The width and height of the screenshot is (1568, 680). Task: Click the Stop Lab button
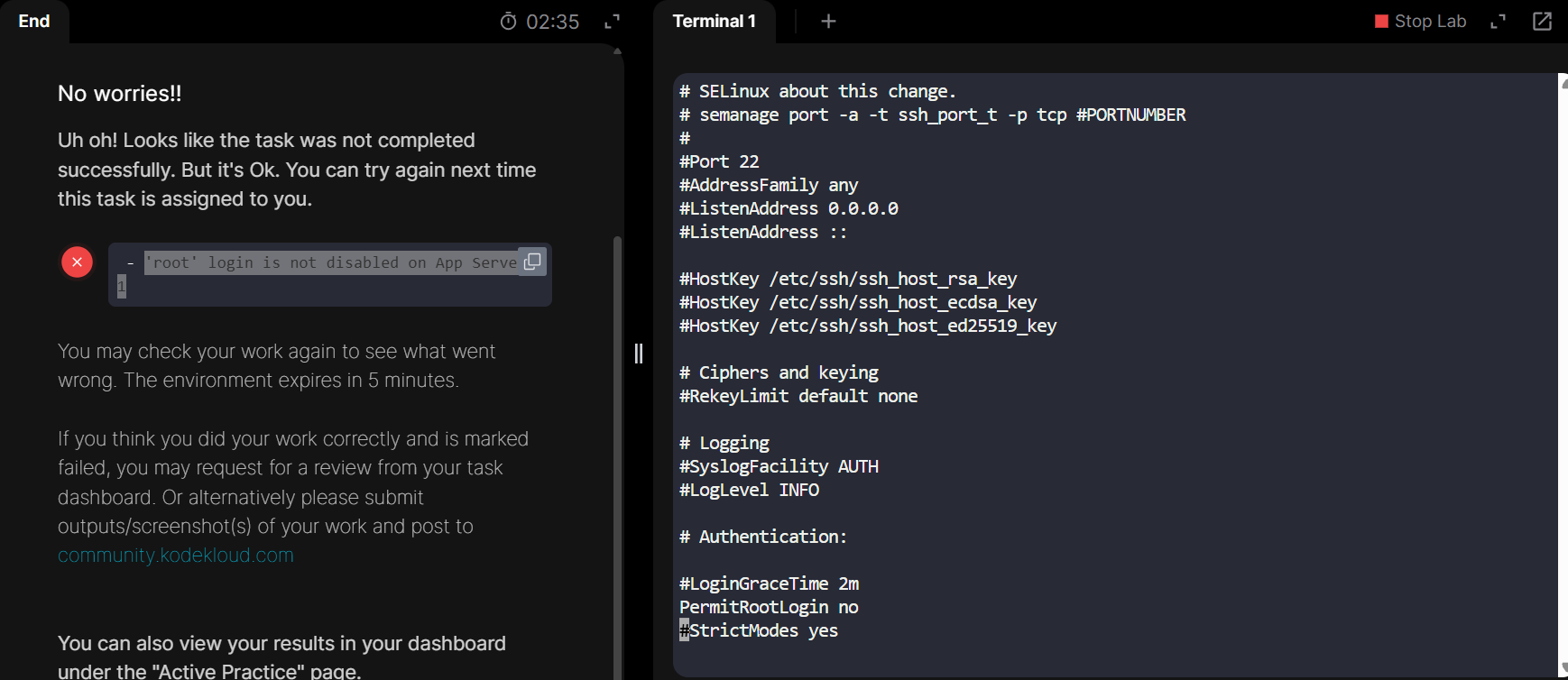coord(1421,22)
